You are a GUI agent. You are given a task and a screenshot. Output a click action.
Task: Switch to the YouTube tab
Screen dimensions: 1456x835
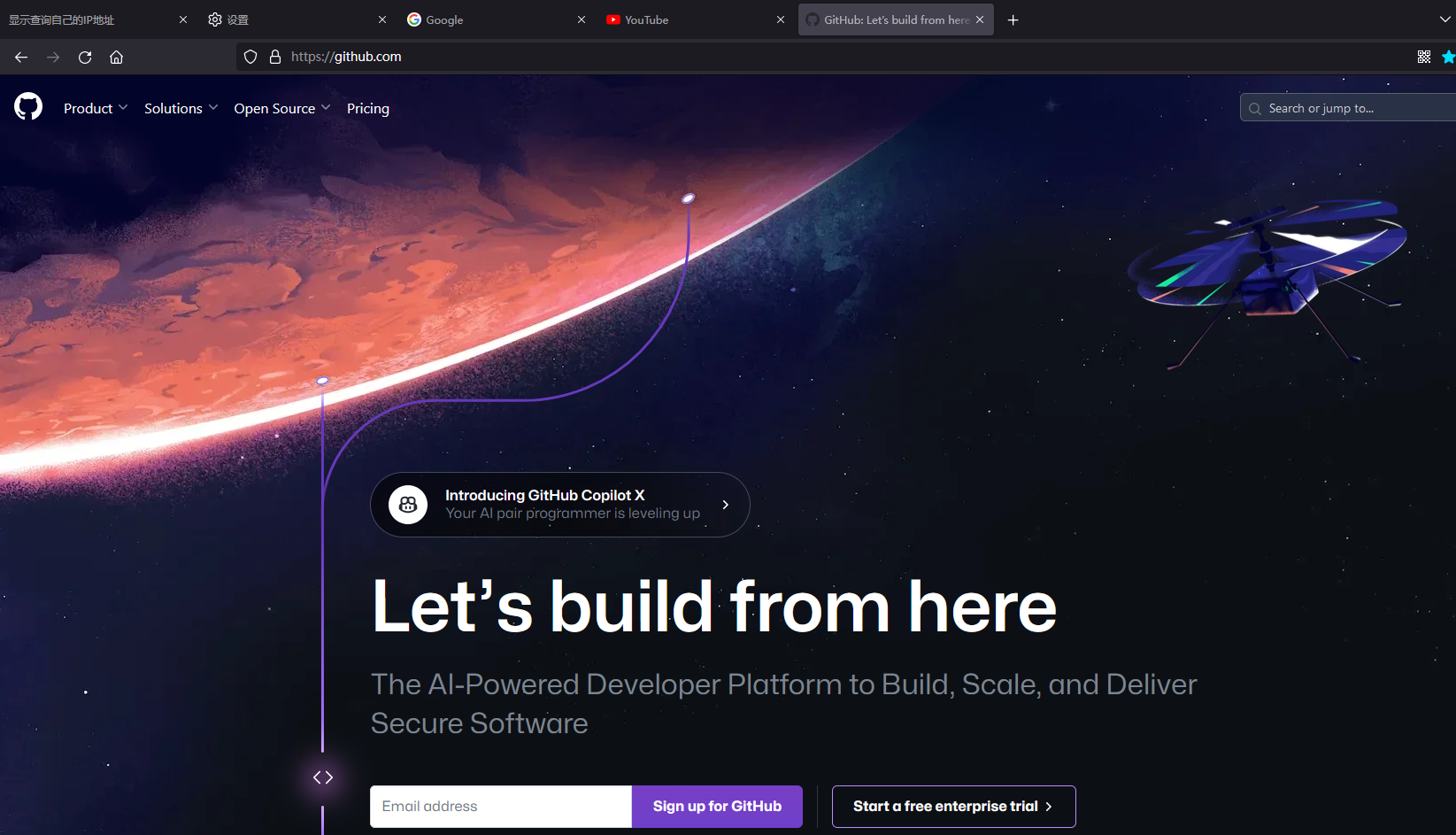click(695, 19)
